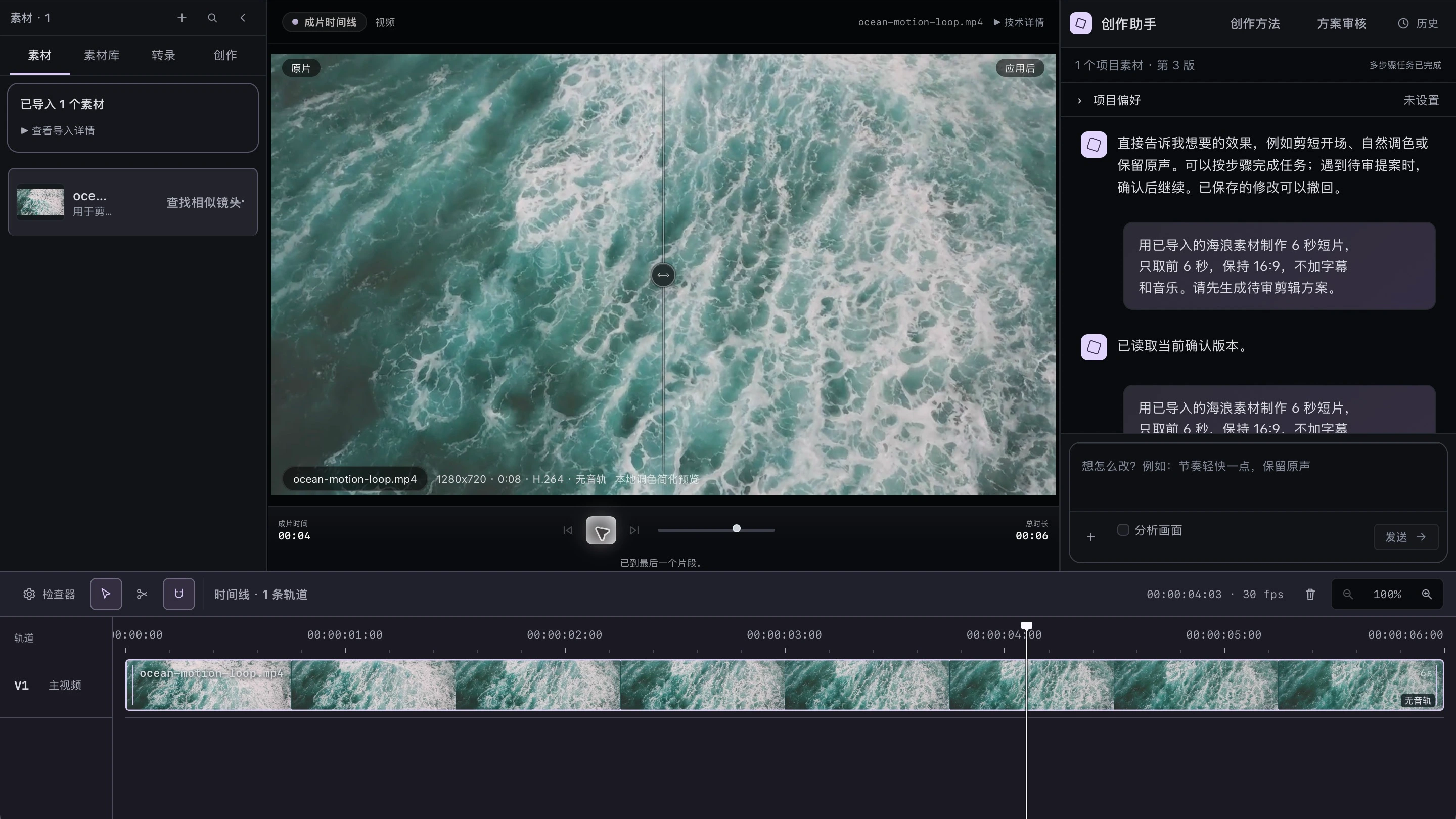Toggle the 成片时间线 view pill
1456x819 pixels.
[325, 22]
